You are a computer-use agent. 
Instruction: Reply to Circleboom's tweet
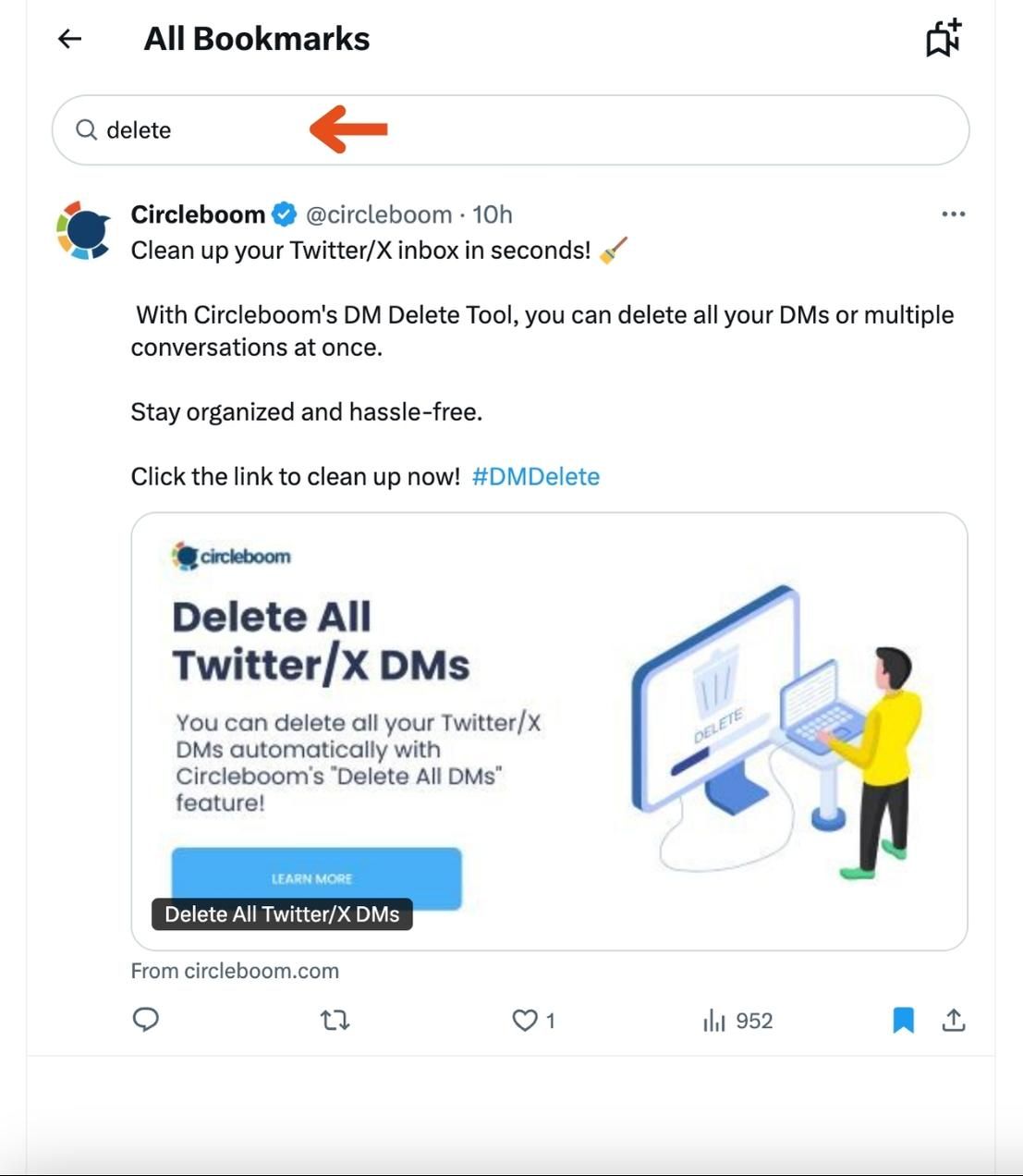(x=146, y=1020)
